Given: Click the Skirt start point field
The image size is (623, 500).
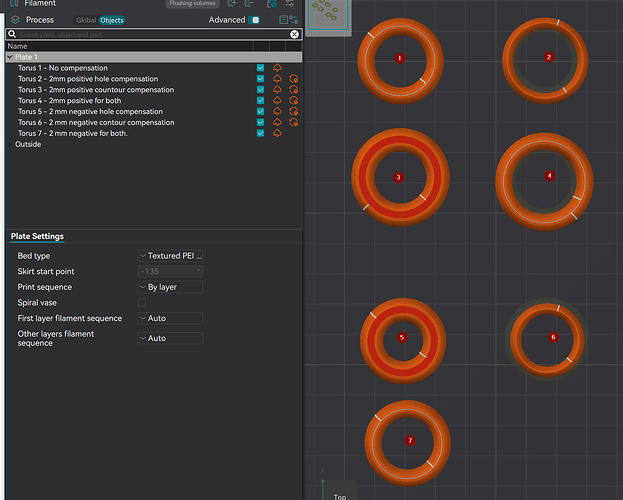Looking at the screenshot, I should click(170, 271).
